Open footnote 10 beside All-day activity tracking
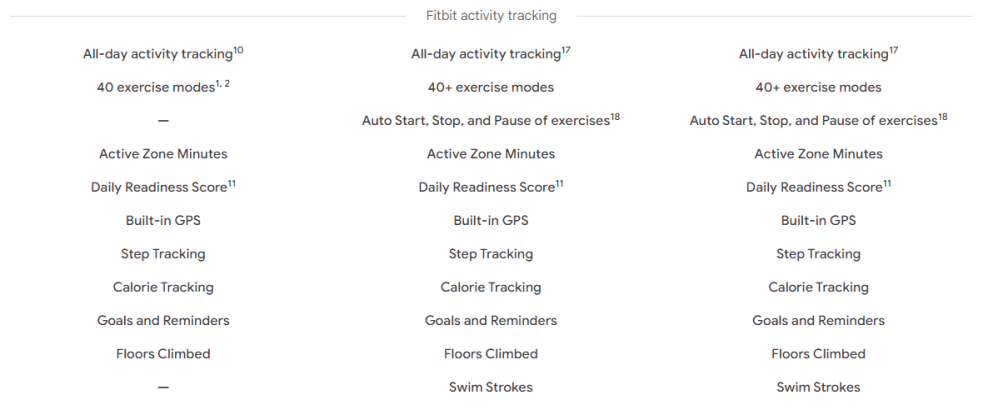The height and width of the screenshot is (415, 998). point(238,50)
